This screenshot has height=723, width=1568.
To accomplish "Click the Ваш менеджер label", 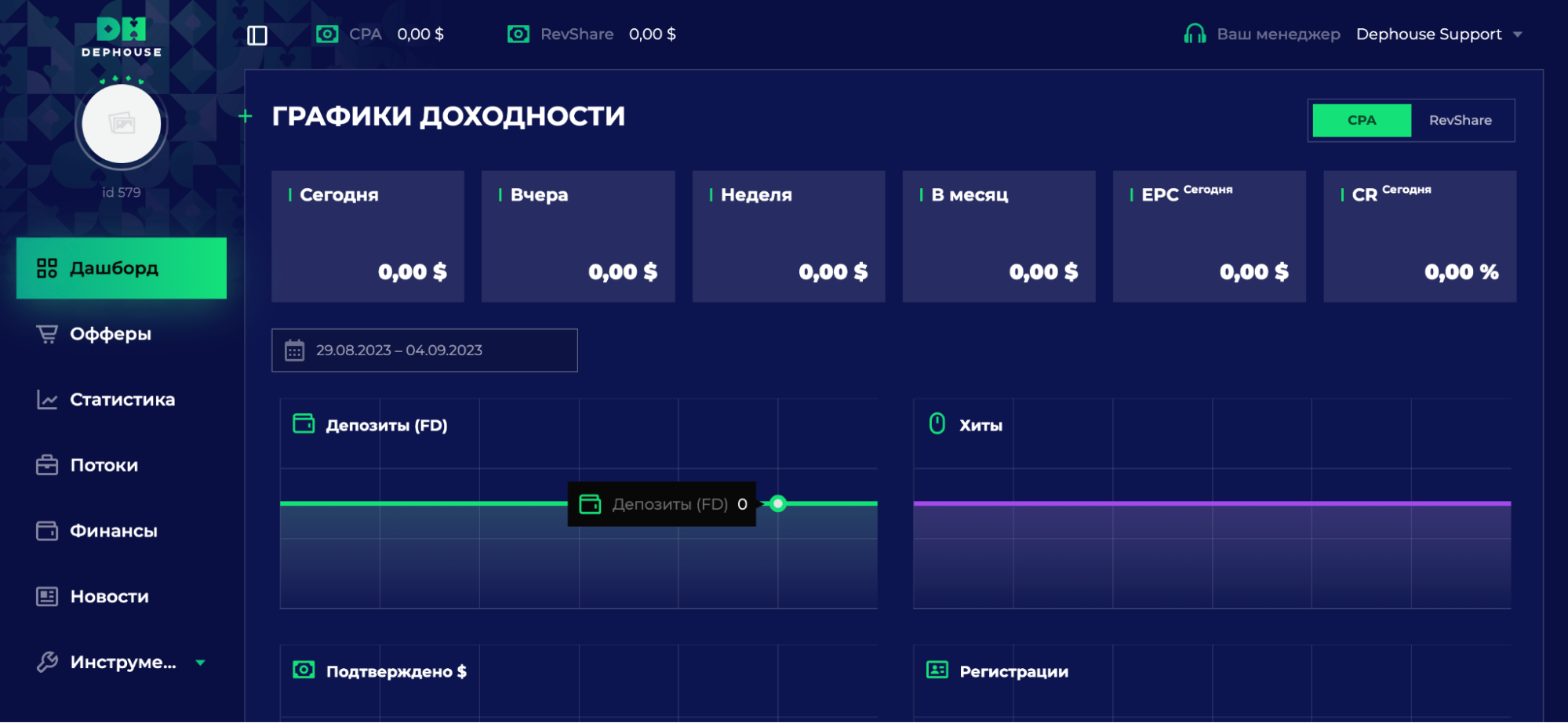I will tap(1279, 35).
